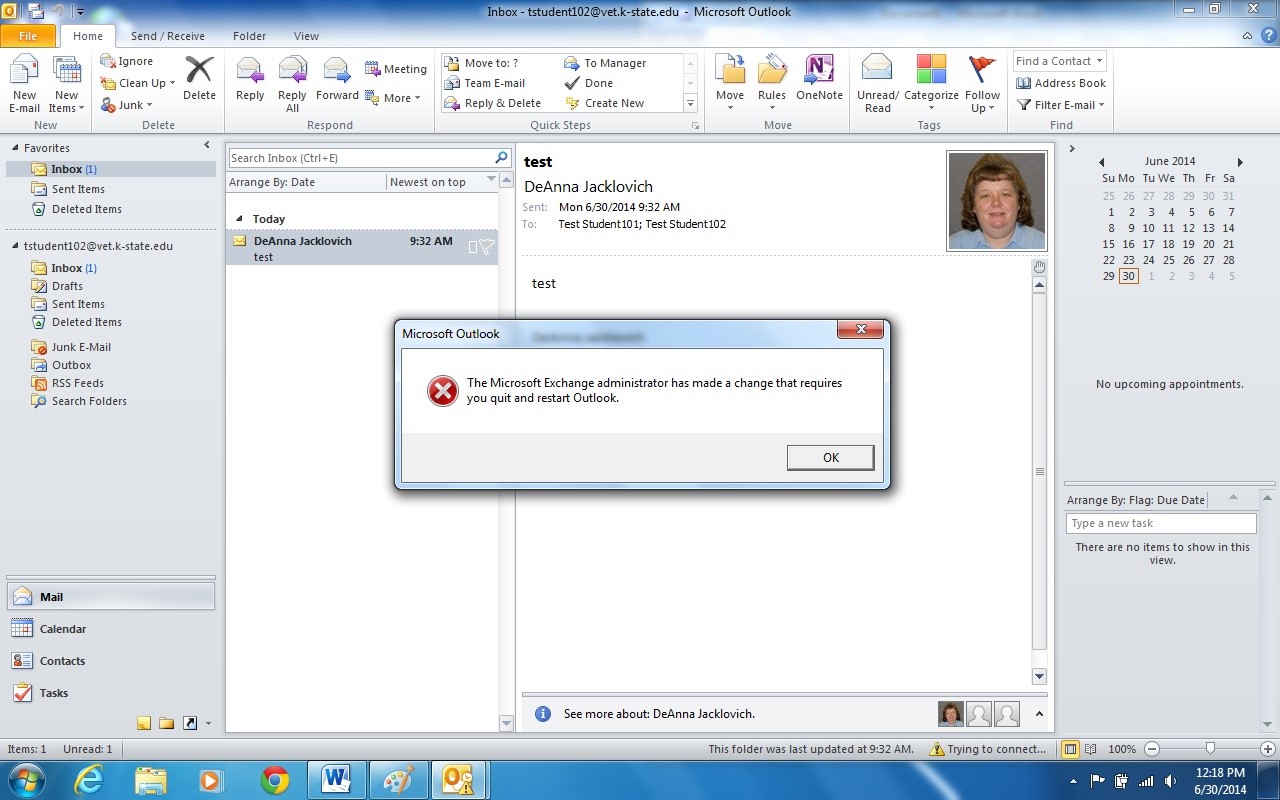1280x800 pixels.
Task: Open the New Items menu icon
Action: (x=67, y=71)
